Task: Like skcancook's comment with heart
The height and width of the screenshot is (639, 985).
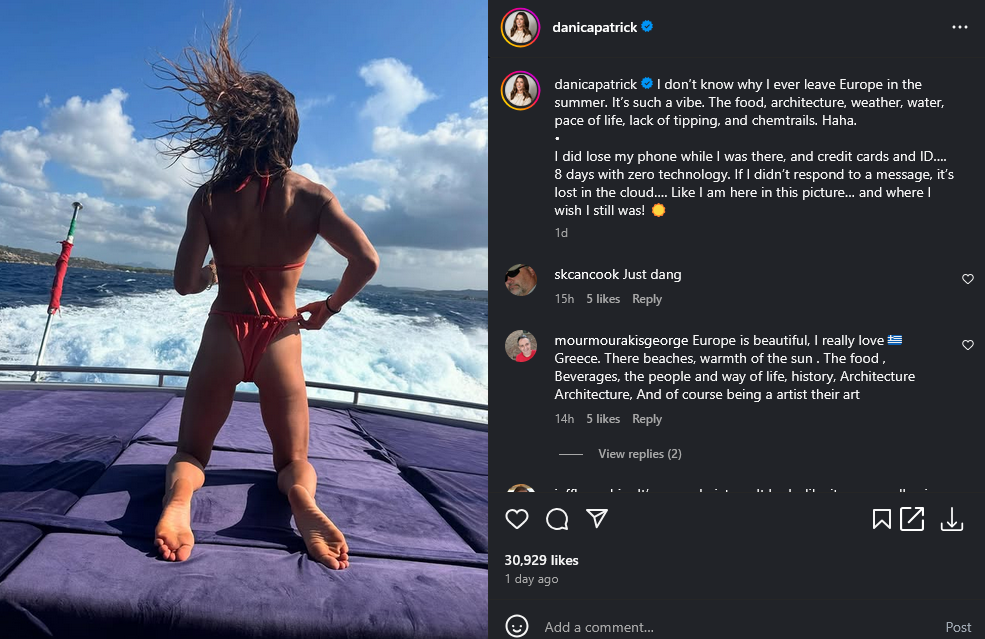Action: [967, 279]
